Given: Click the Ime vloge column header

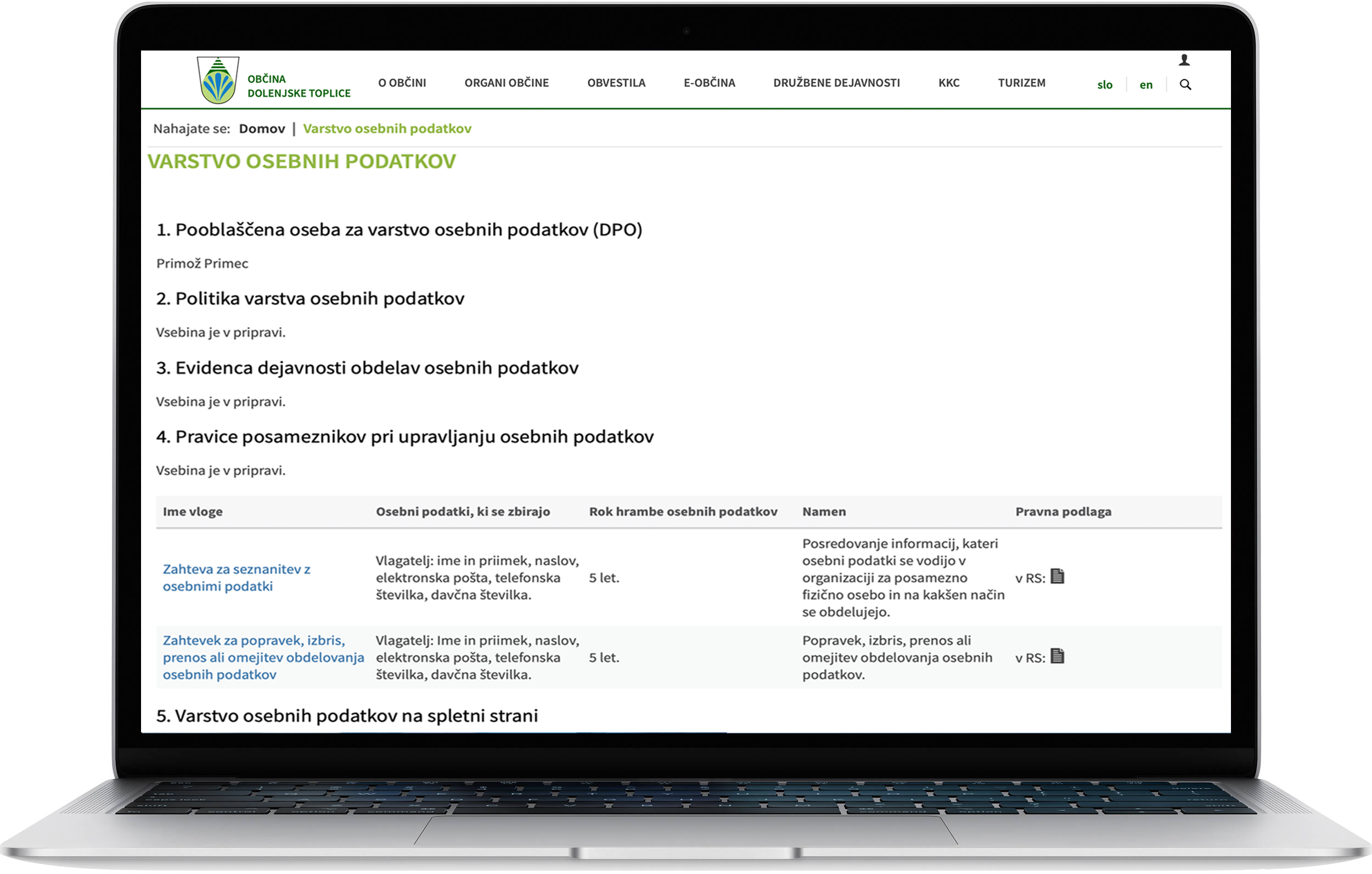Looking at the screenshot, I should tap(193, 512).
